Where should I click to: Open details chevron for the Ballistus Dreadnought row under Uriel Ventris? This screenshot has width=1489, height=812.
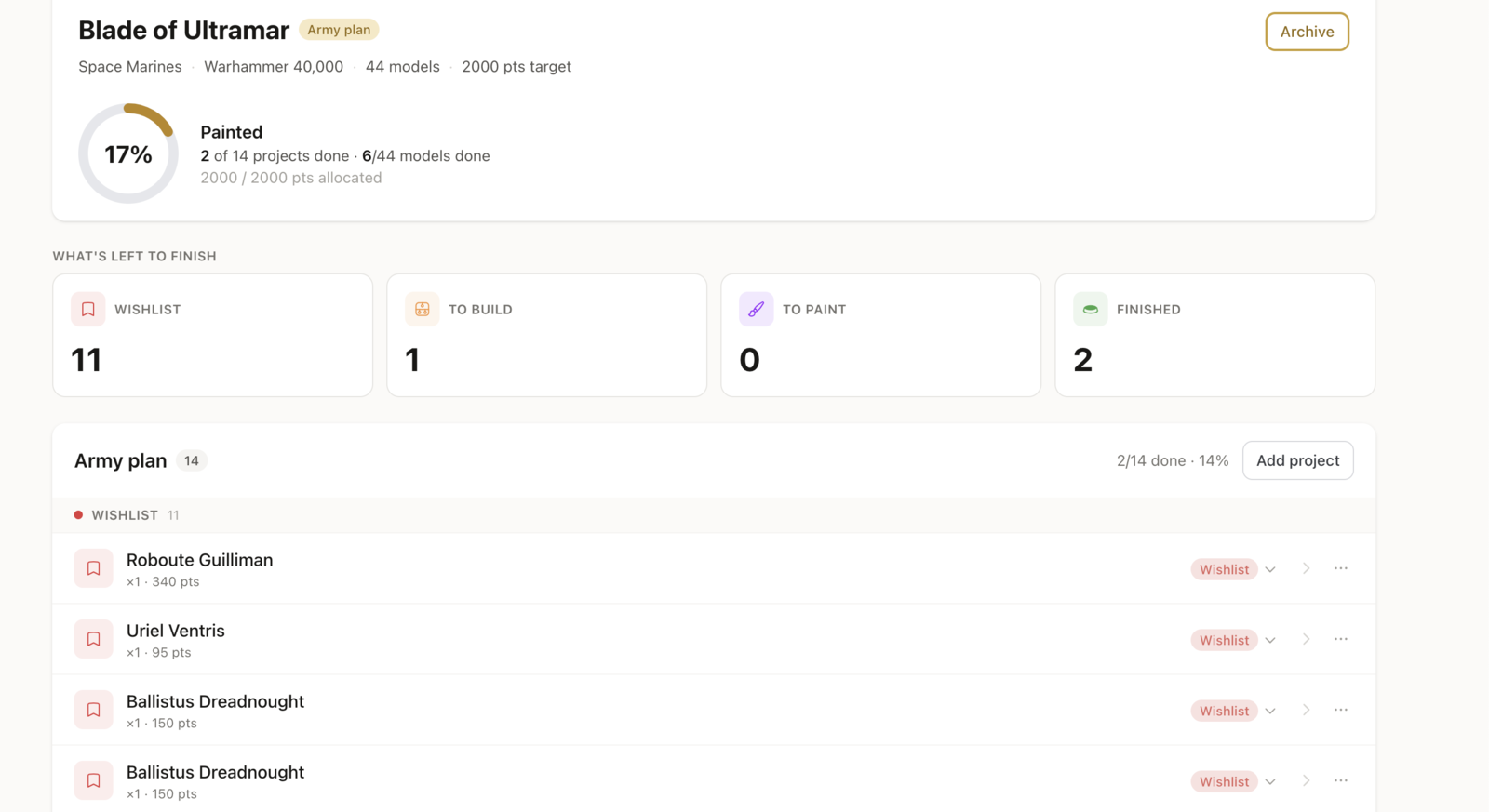(x=1307, y=710)
